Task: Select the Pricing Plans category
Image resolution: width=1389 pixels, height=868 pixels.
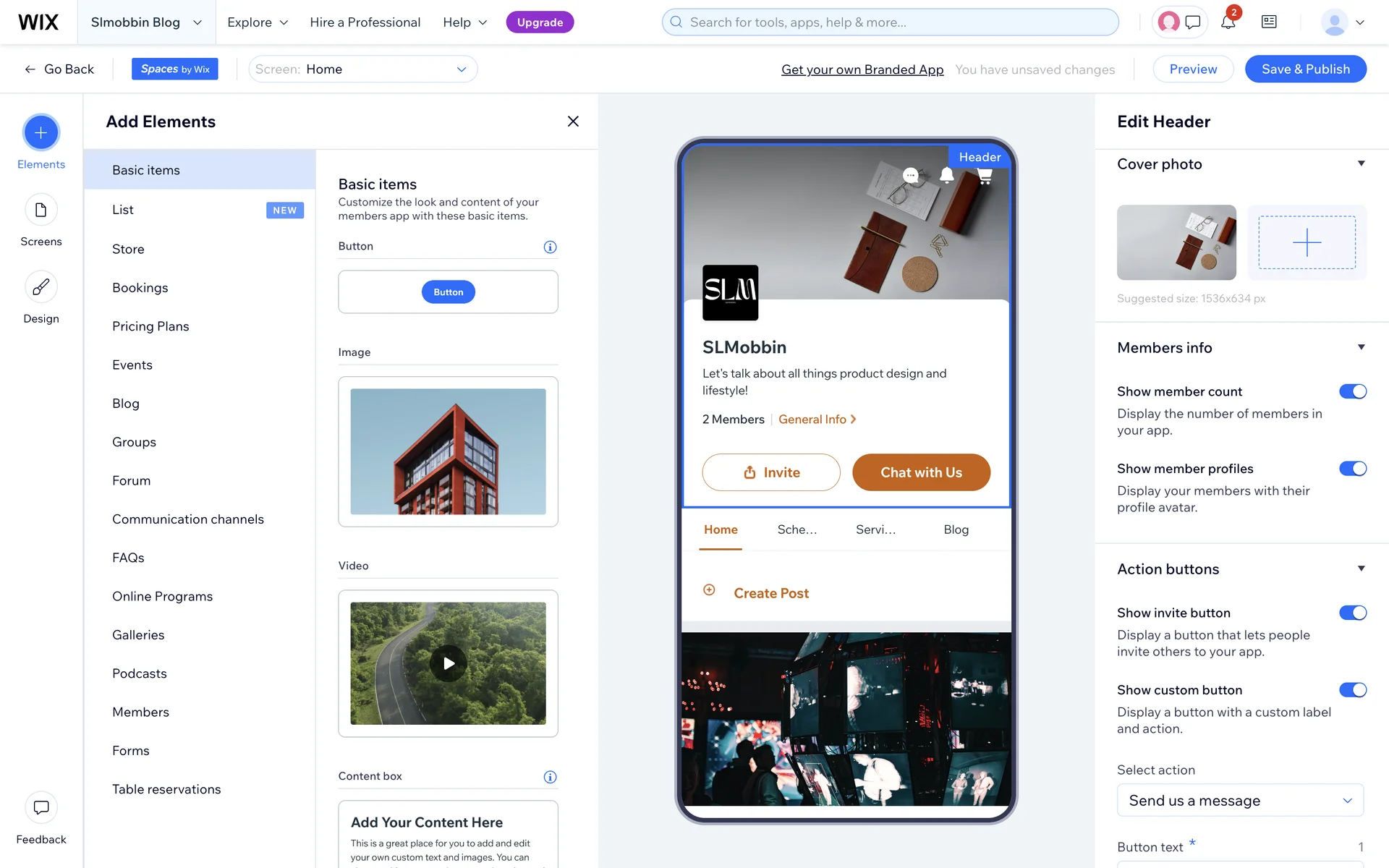Action: 150,326
